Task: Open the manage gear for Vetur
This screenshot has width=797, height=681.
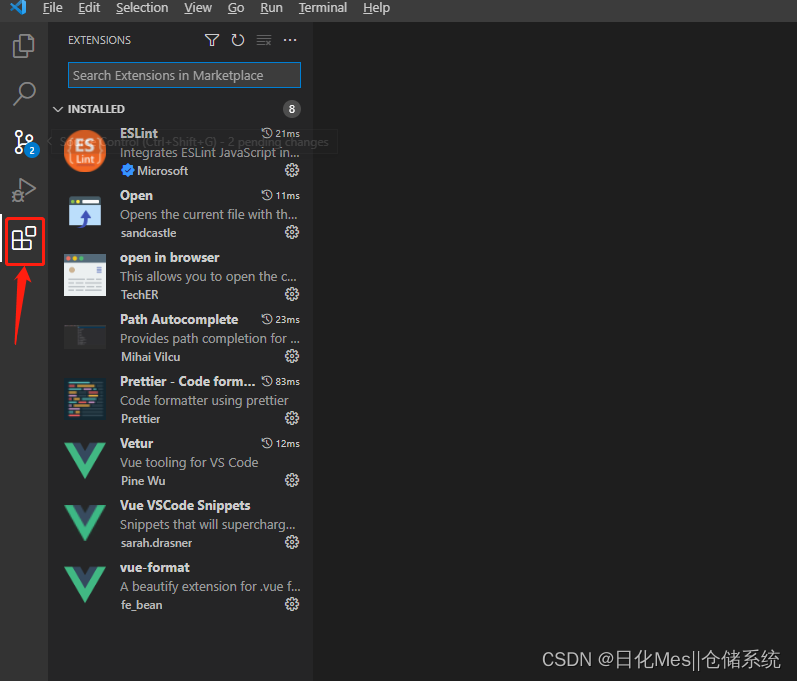Action: (292, 480)
